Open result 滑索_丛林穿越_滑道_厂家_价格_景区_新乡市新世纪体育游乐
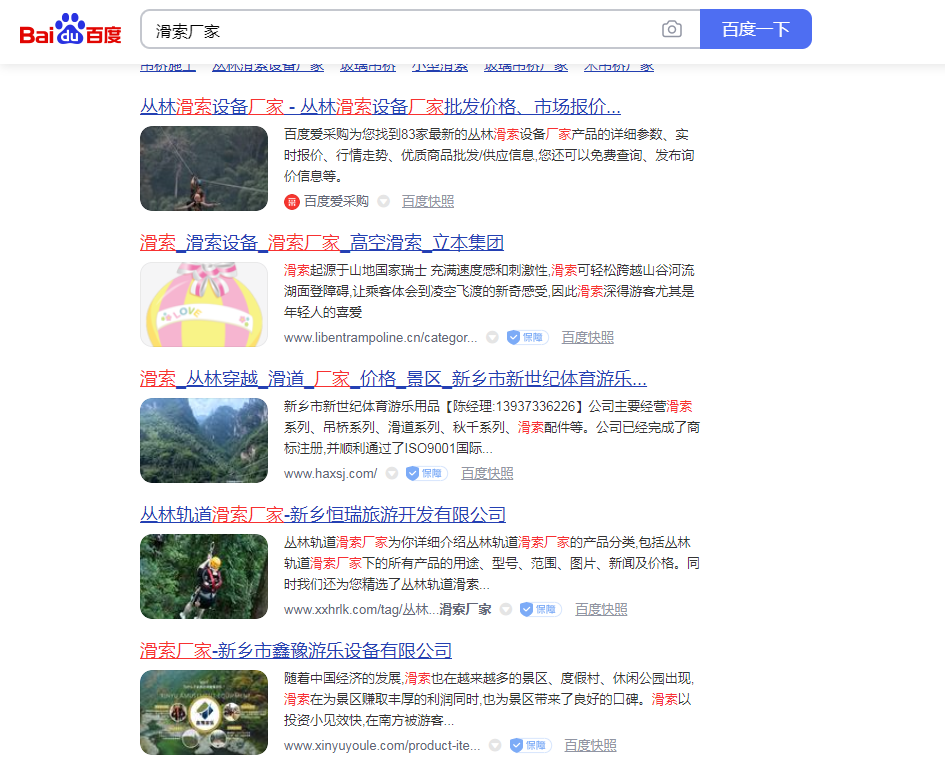The height and width of the screenshot is (783, 945). [x=393, y=379]
